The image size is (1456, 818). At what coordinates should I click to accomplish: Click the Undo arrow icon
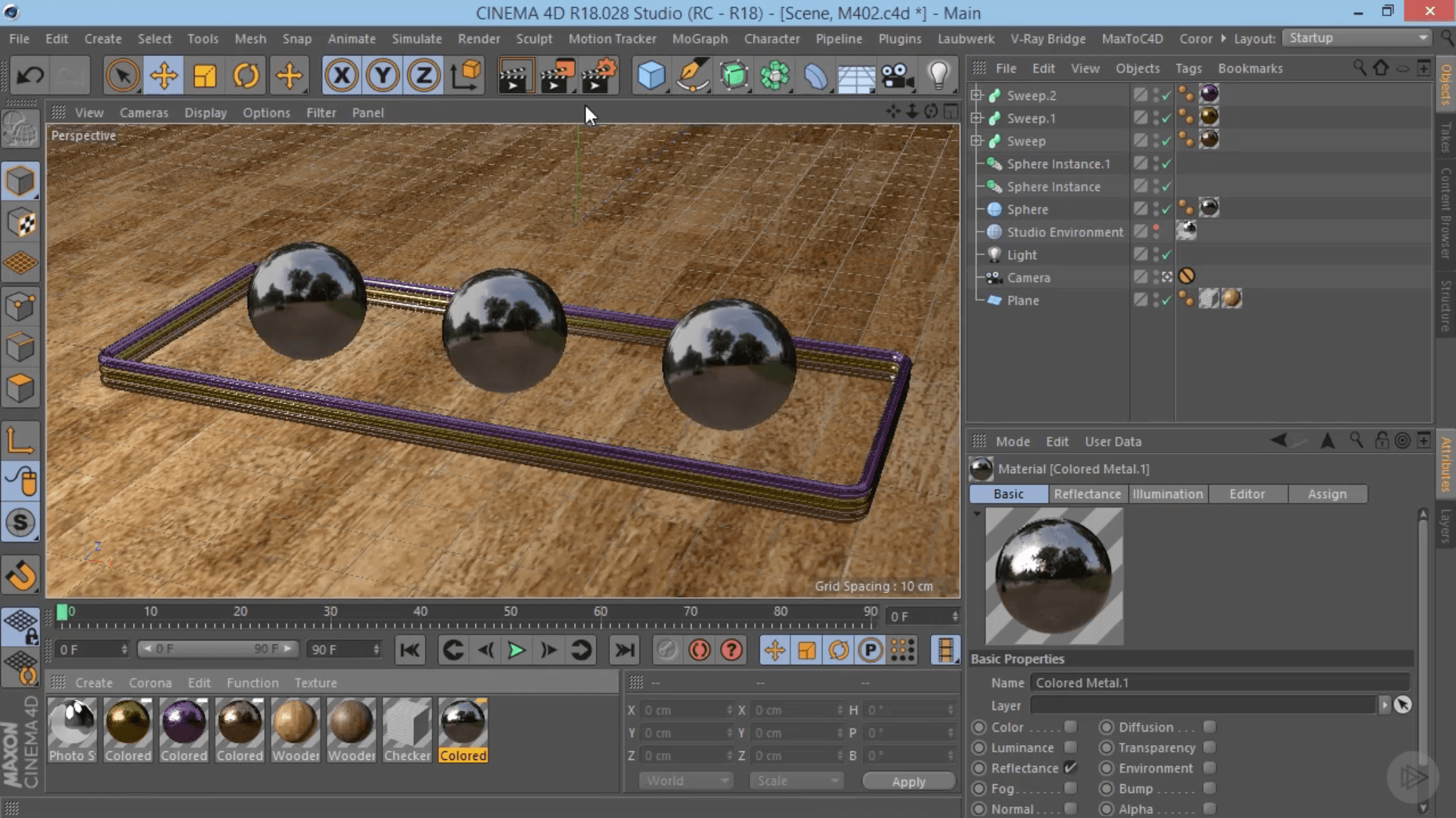click(30, 75)
